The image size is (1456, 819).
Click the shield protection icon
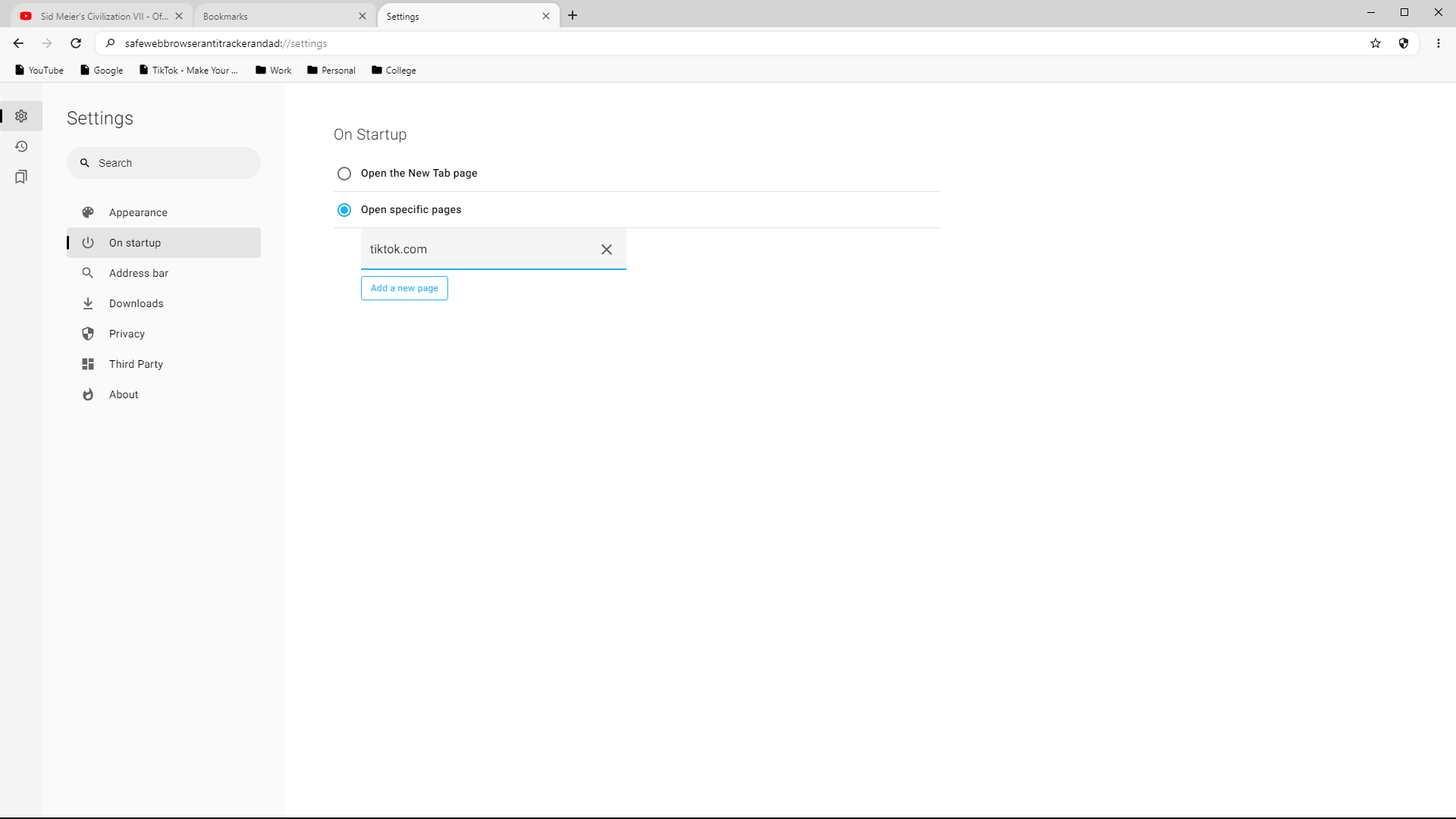[x=1404, y=43]
